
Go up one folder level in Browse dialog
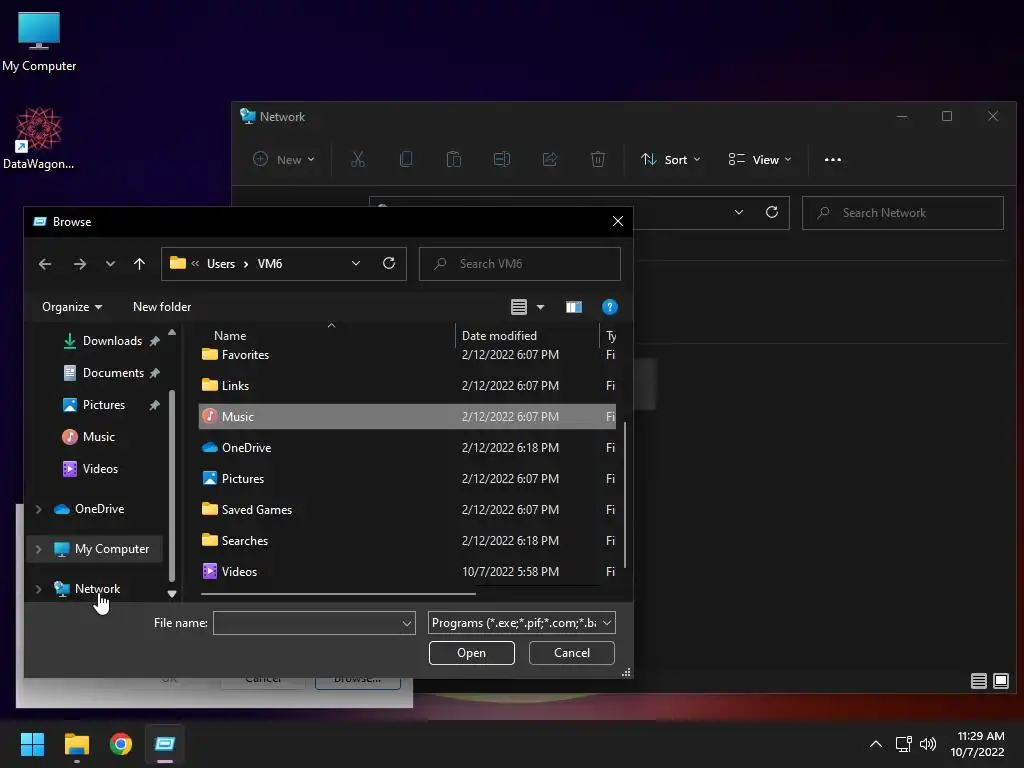pos(139,264)
